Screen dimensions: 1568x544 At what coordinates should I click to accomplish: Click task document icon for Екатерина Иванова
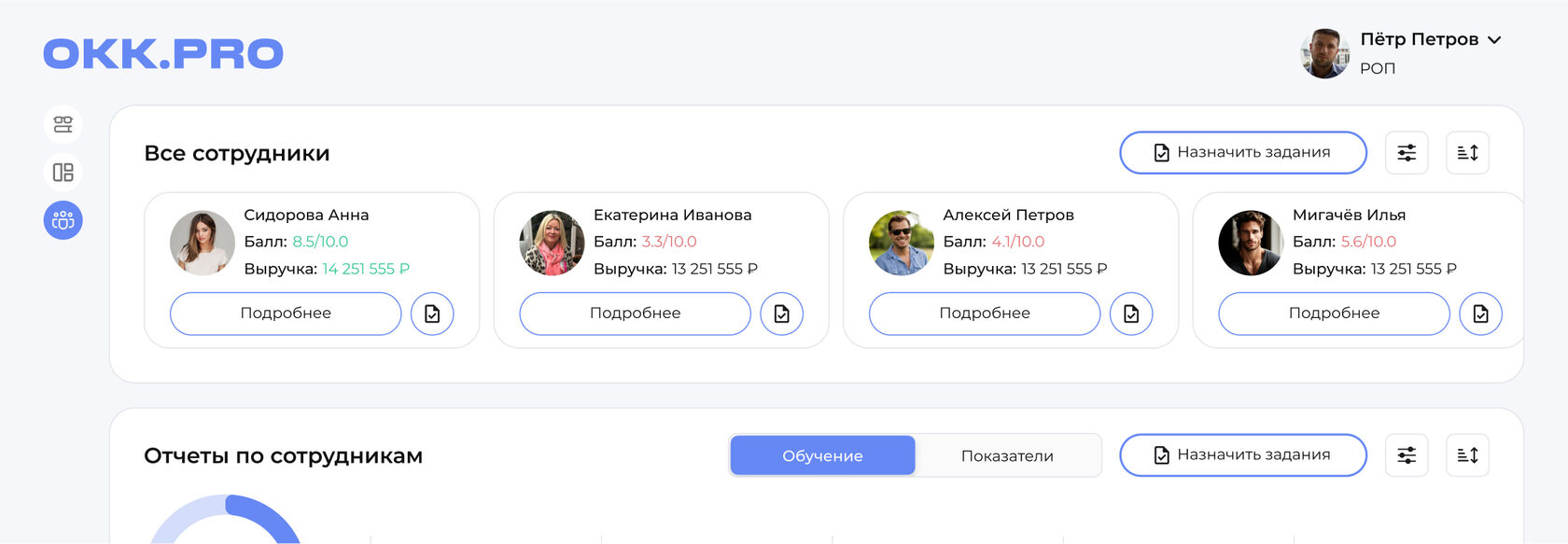pos(782,314)
